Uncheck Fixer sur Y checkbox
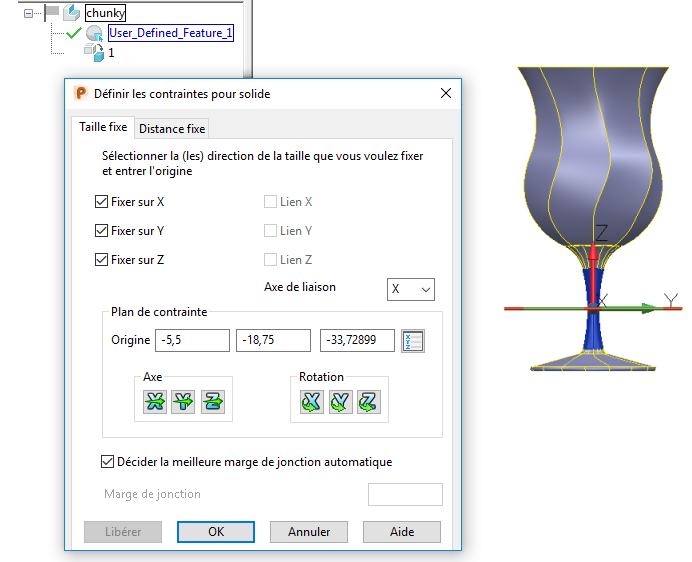Viewport: 692px width, 562px height. tap(102, 230)
